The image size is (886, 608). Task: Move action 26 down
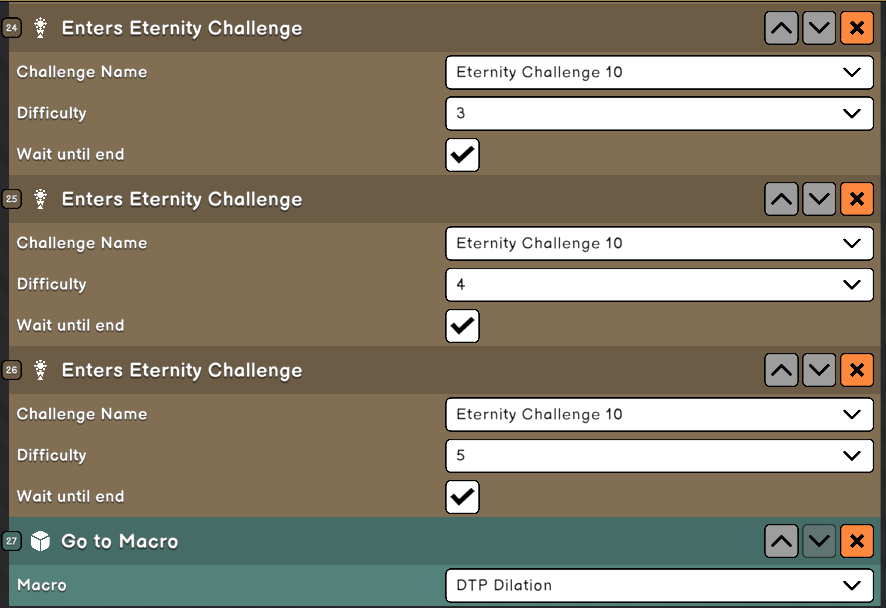coord(819,371)
